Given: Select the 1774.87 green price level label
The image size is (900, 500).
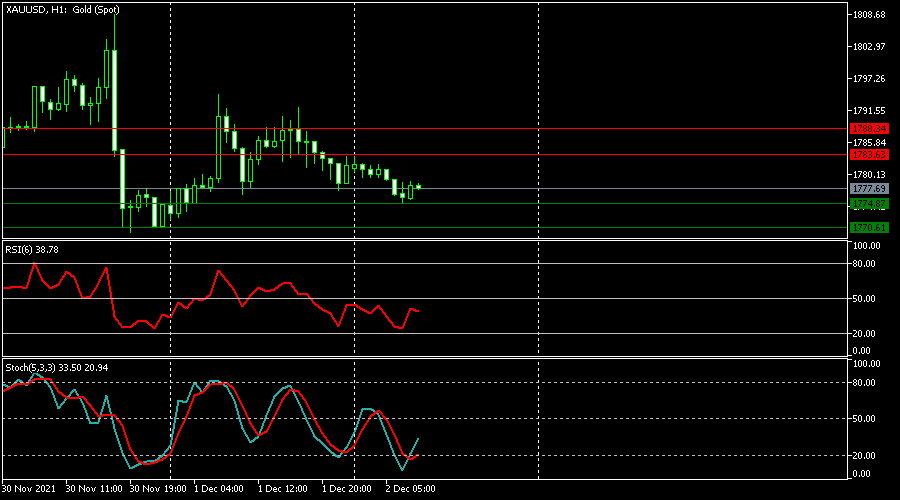Looking at the screenshot, I should tap(869, 204).
